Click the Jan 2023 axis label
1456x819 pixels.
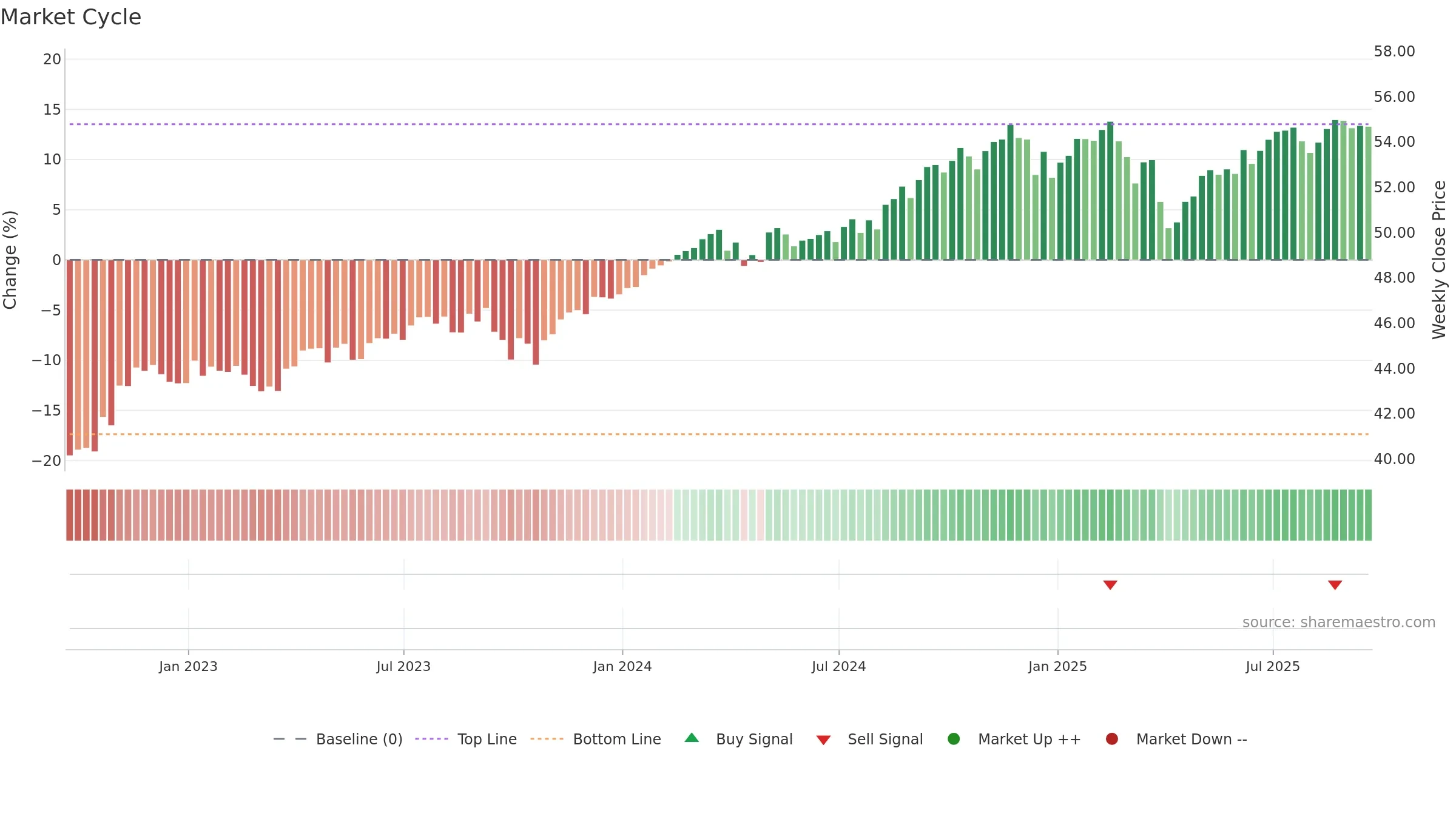tap(188, 666)
